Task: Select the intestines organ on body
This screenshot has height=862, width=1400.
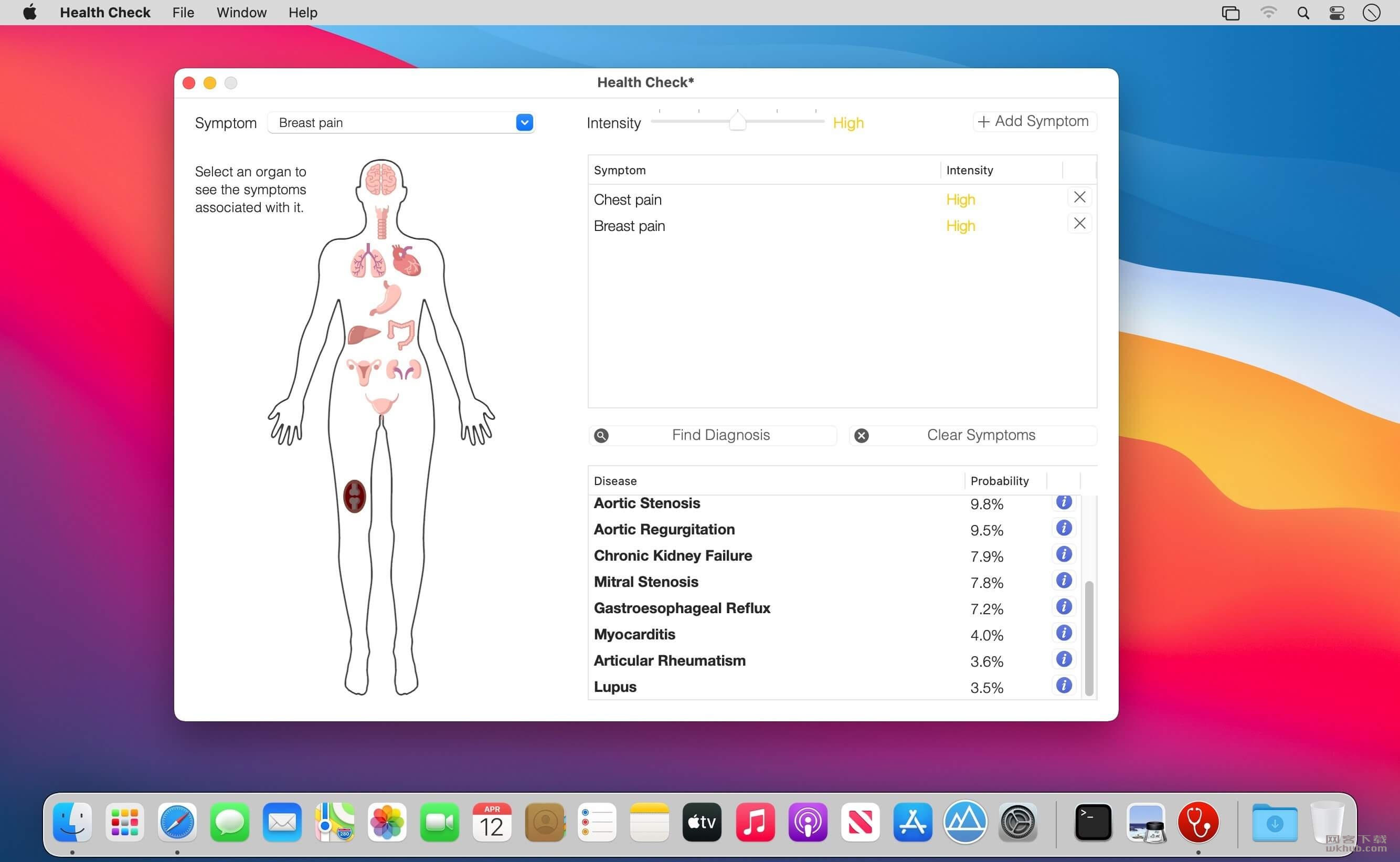Action: click(401, 333)
